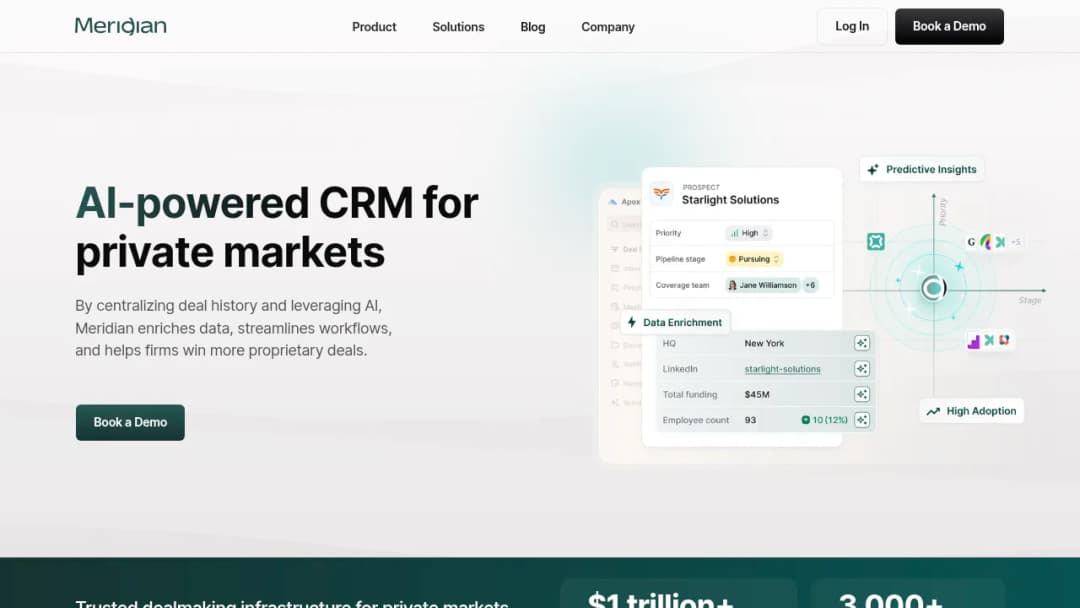Click the "Stage" axis label
The width and height of the screenshot is (1080, 608).
[1030, 300]
